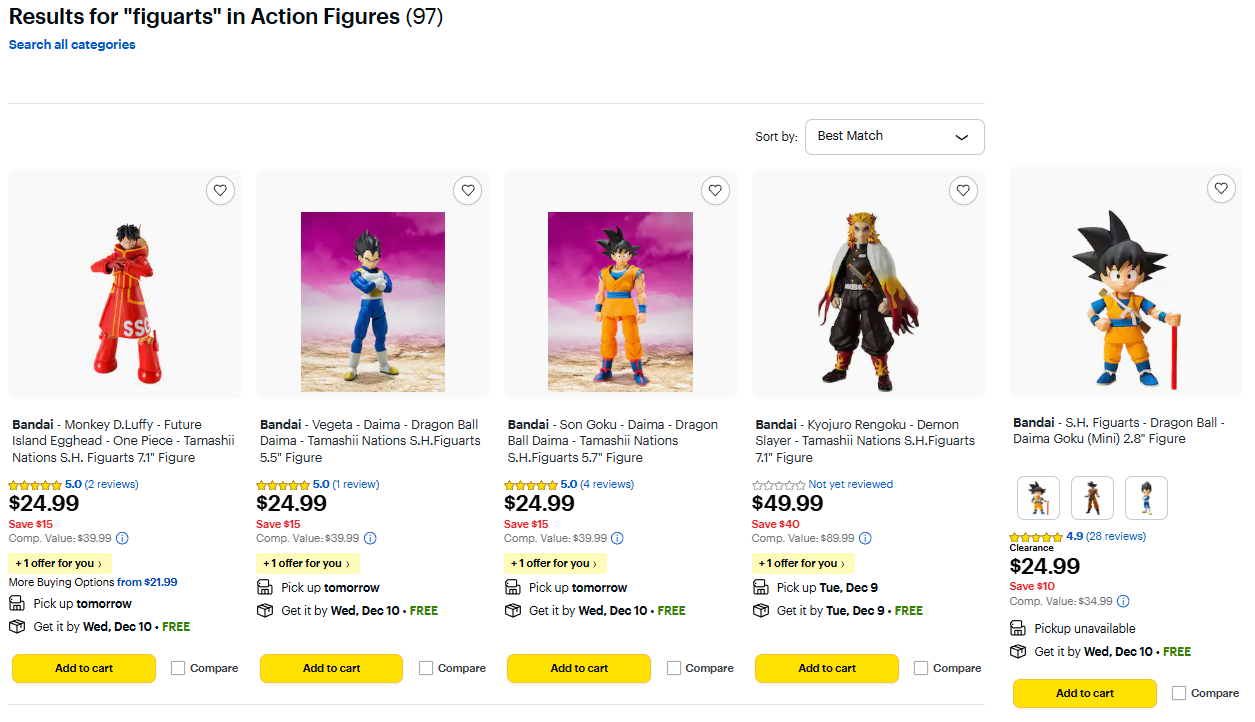Click heart icon on Vegeta Daima figure
Viewport: 1255px width, 722px height.
click(x=468, y=190)
